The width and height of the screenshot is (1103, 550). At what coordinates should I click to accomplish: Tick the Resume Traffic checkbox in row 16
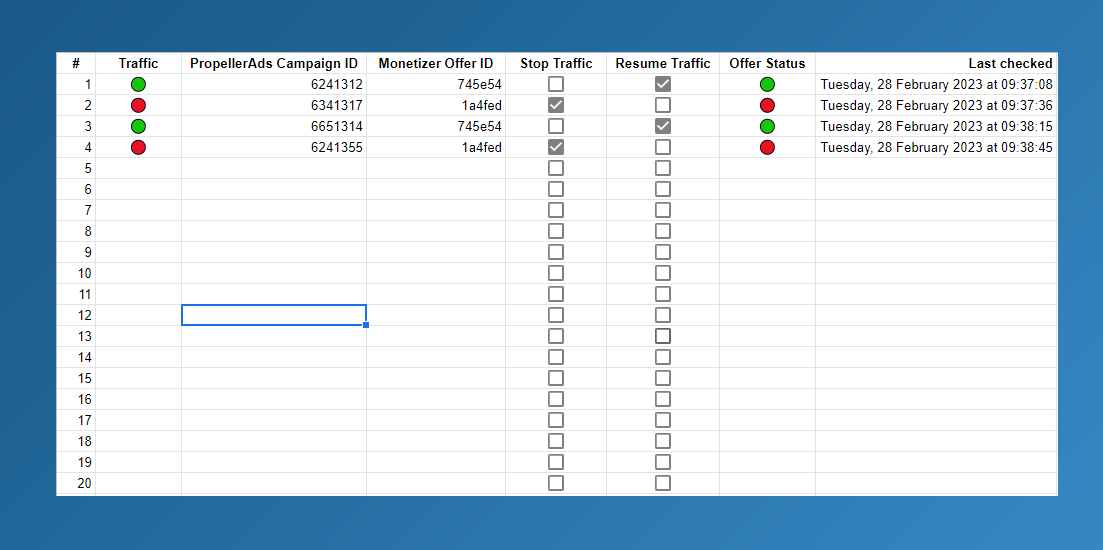coord(663,399)
